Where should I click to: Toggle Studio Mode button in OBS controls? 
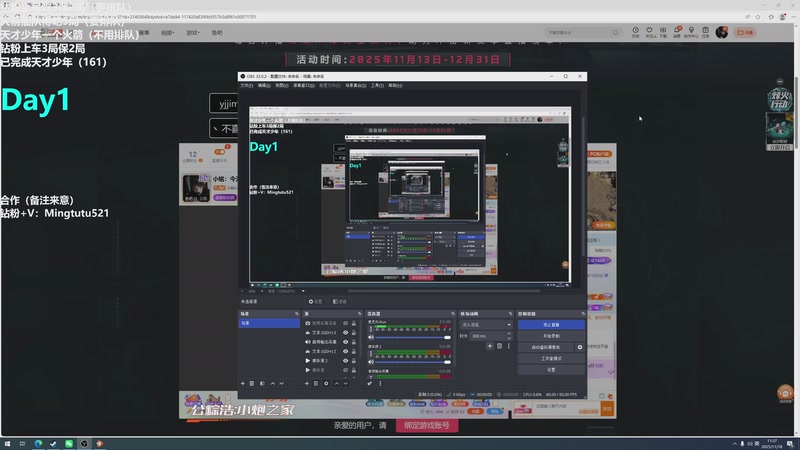coord(551,359)
